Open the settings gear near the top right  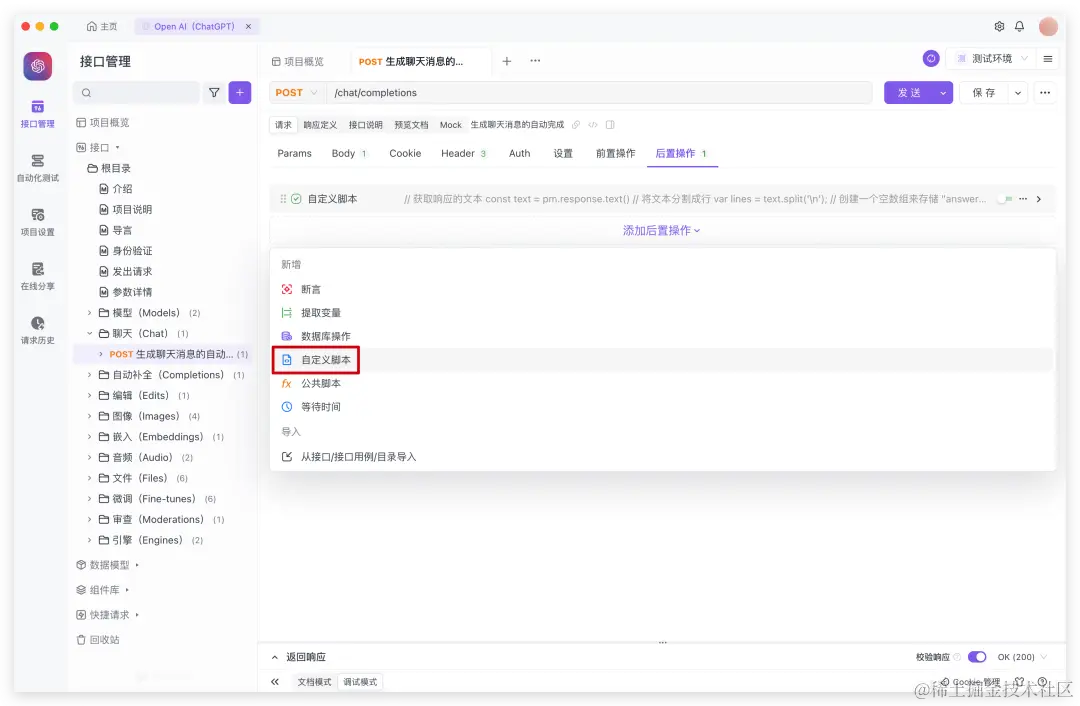998,26
